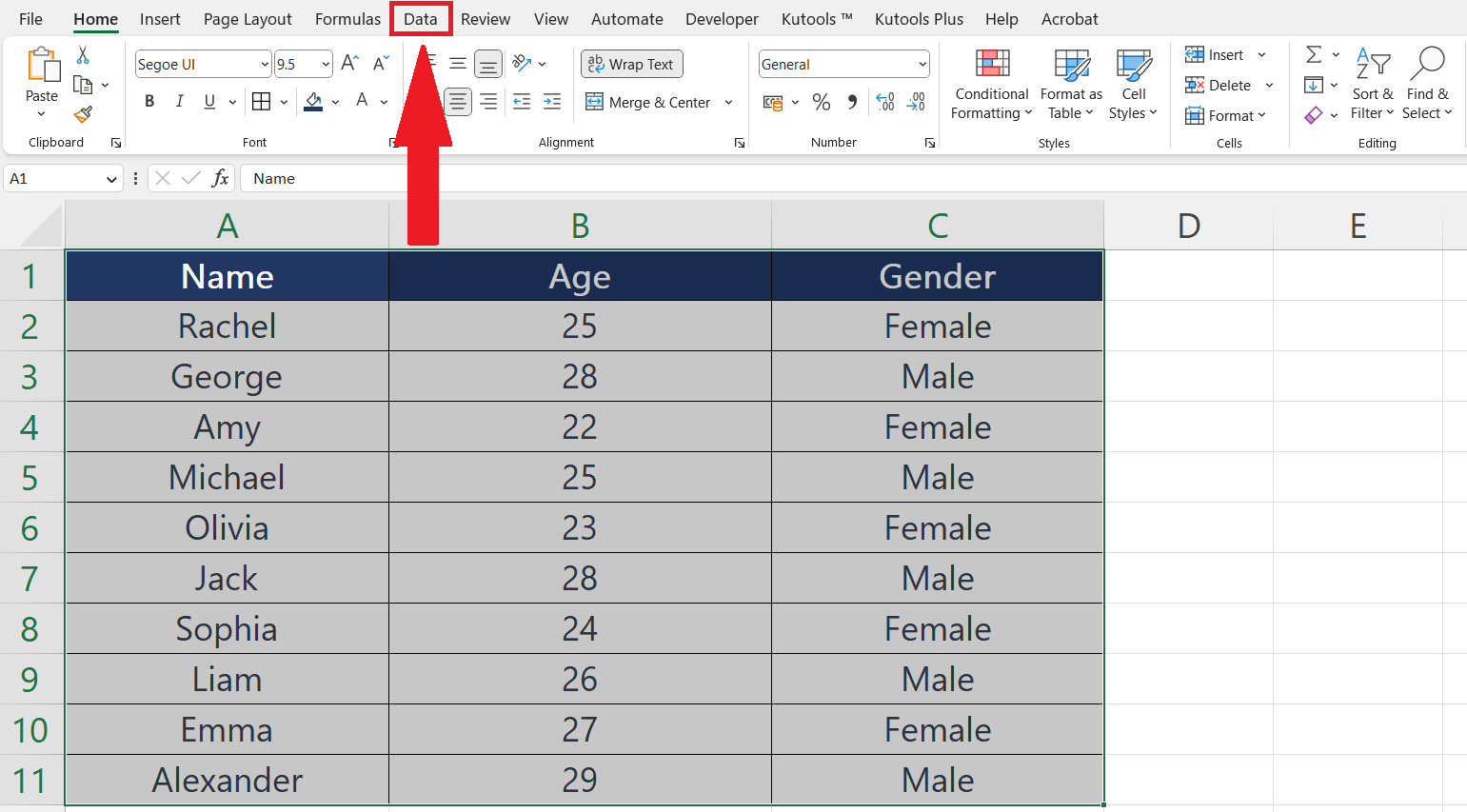1467x812 pixels.
Task: Toggle italic formatting
Action: [x=179, y=100]
